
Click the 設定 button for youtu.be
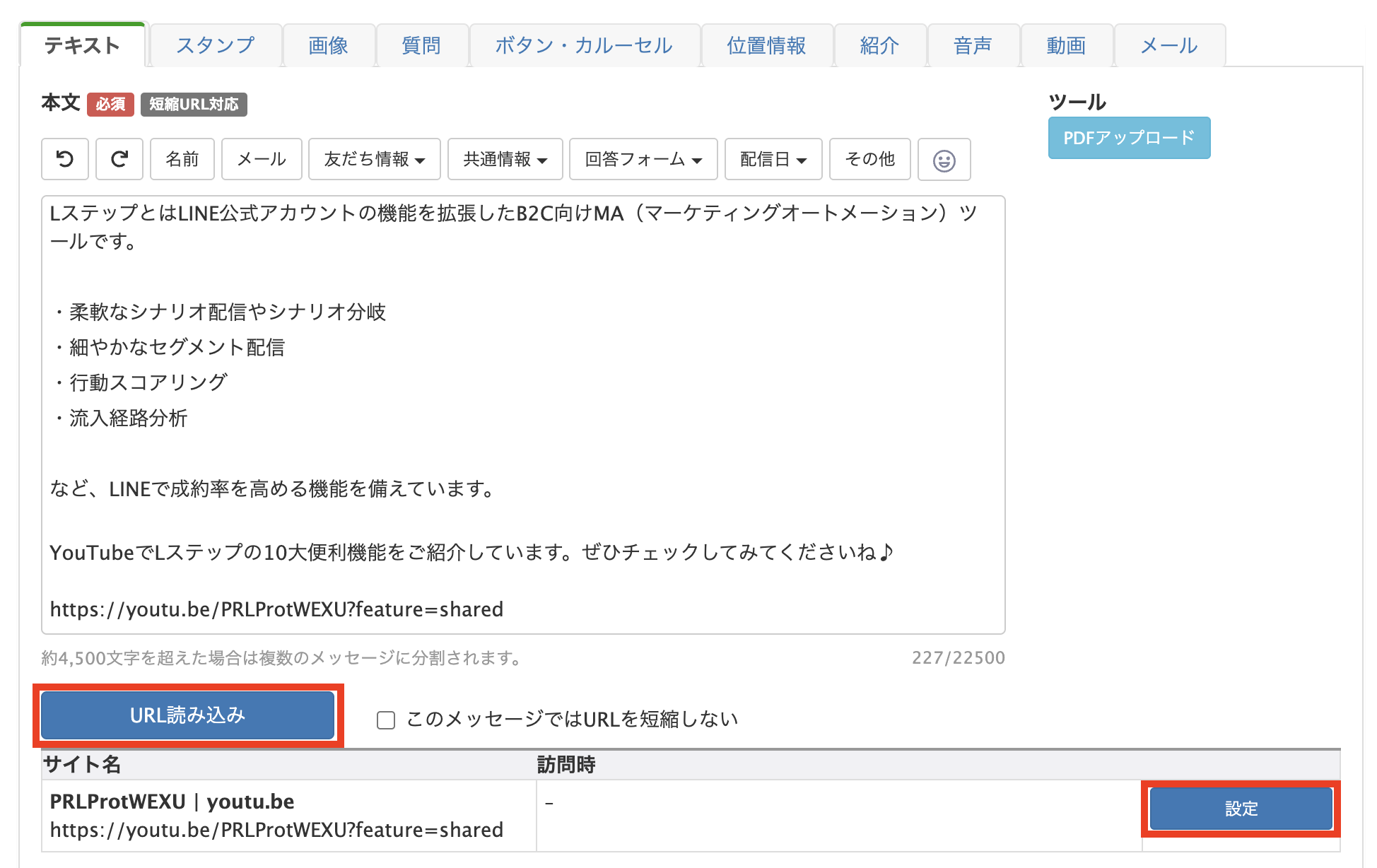tap(1241, 809)
